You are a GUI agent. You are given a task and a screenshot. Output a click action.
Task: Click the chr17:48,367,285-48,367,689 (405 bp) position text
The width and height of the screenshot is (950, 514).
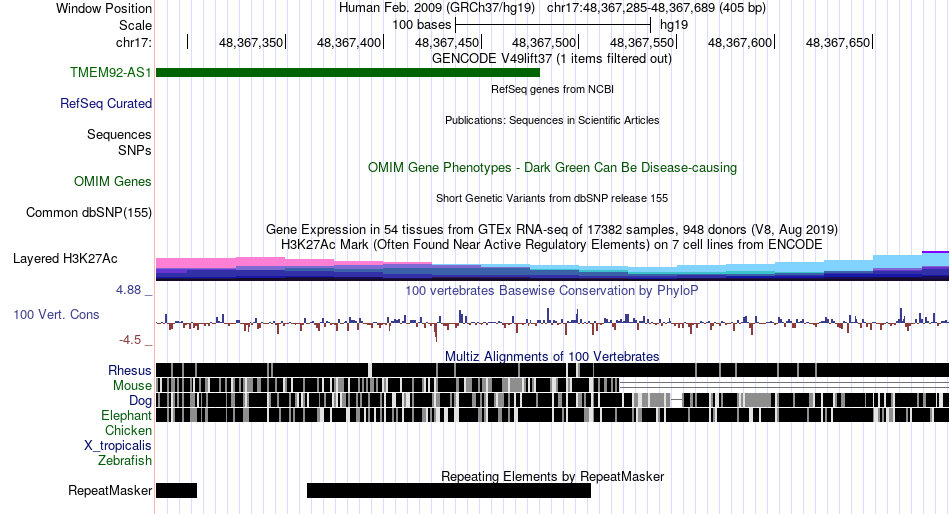pos(656,8)
